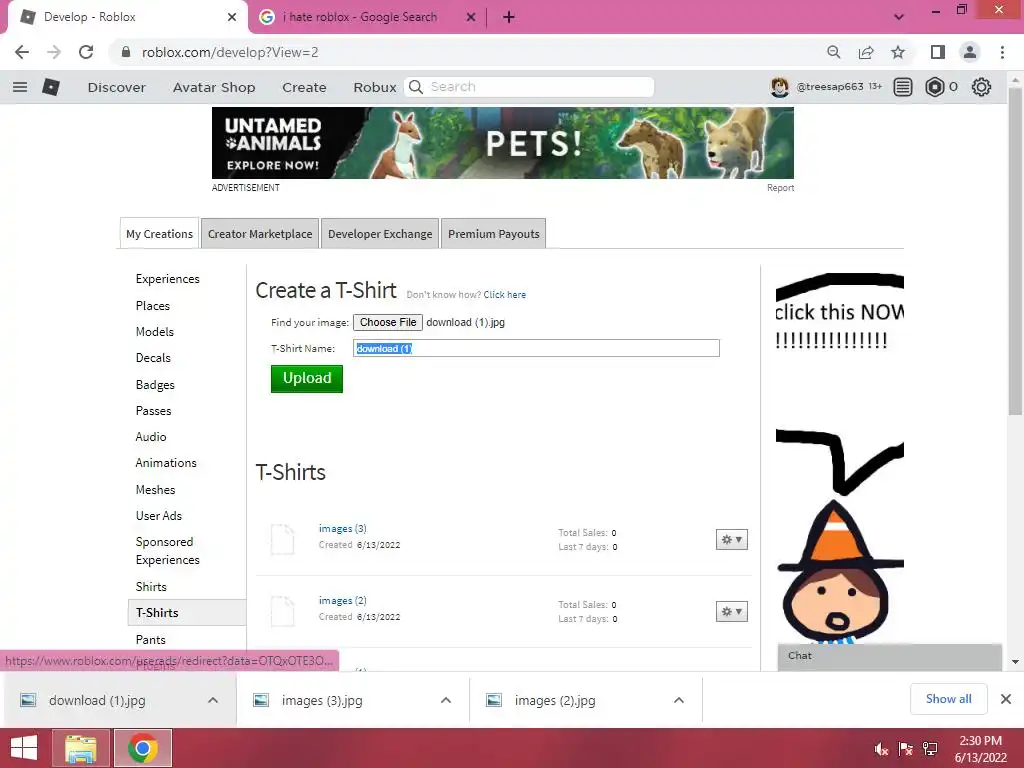Open the Roblox notifications feed icon
This screenshot has width=1024, height=768.
903,87
